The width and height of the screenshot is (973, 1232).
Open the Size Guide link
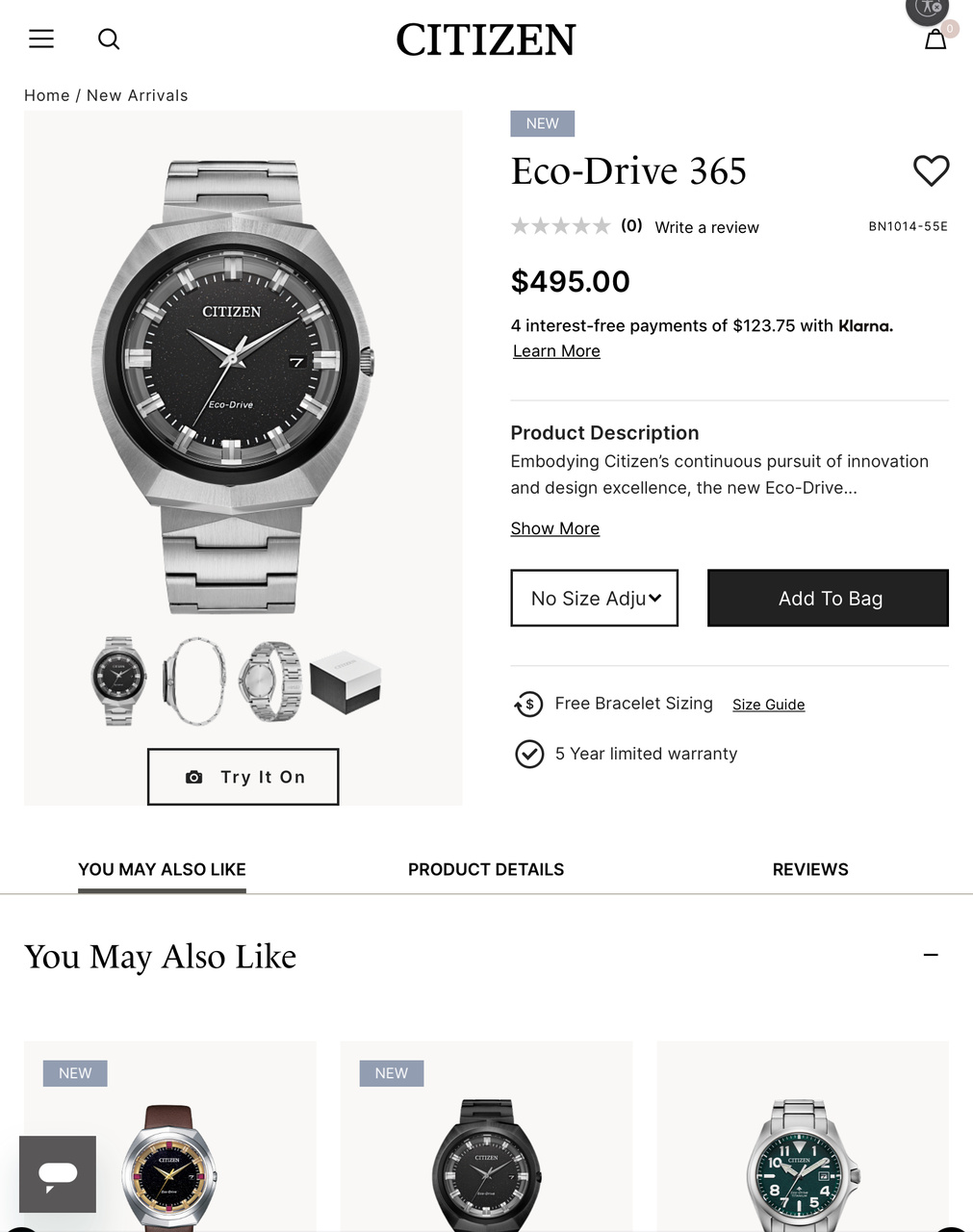click(768, 705)
